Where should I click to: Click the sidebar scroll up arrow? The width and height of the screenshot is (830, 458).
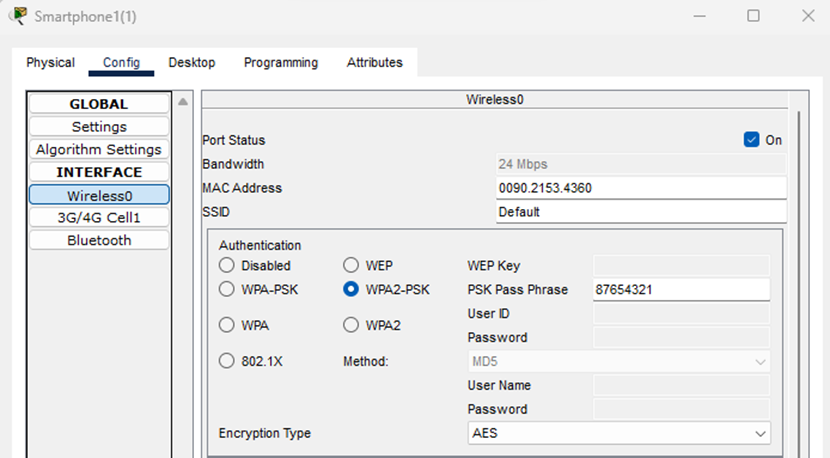click(x=183, y=102)
